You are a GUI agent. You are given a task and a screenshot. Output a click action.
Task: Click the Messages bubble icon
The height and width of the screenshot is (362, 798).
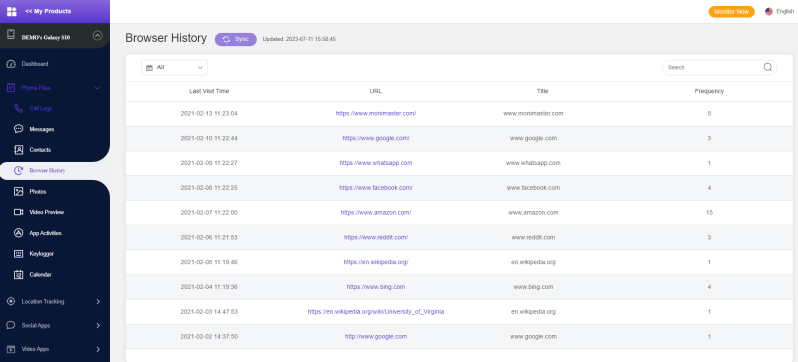pos(18,129)
